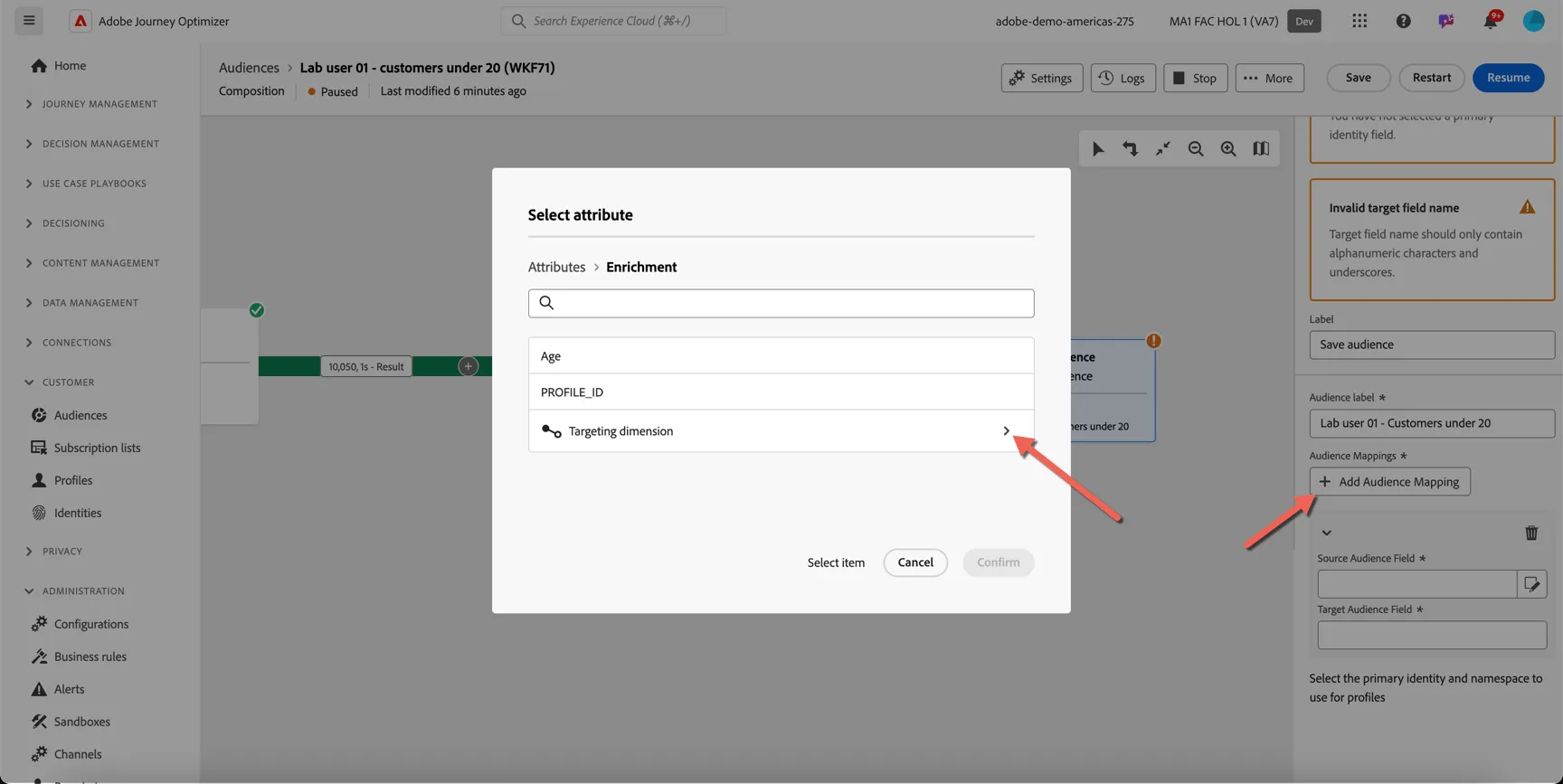Screen dimensions: 1563x784
Task: Select the PROFILE_ID attribute
Action: [x=781, y=392]
